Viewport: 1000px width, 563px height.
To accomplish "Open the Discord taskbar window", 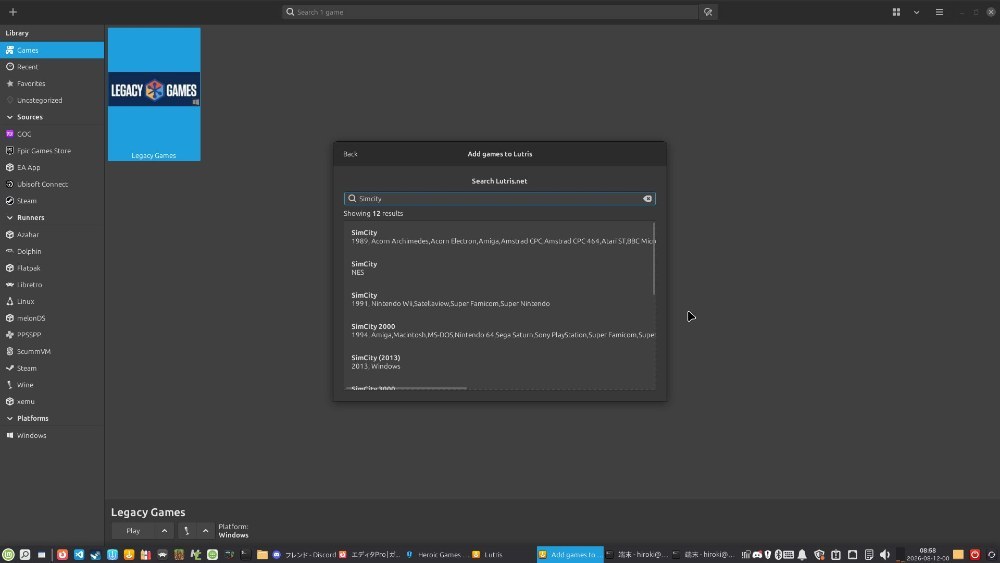I will 304,555.
